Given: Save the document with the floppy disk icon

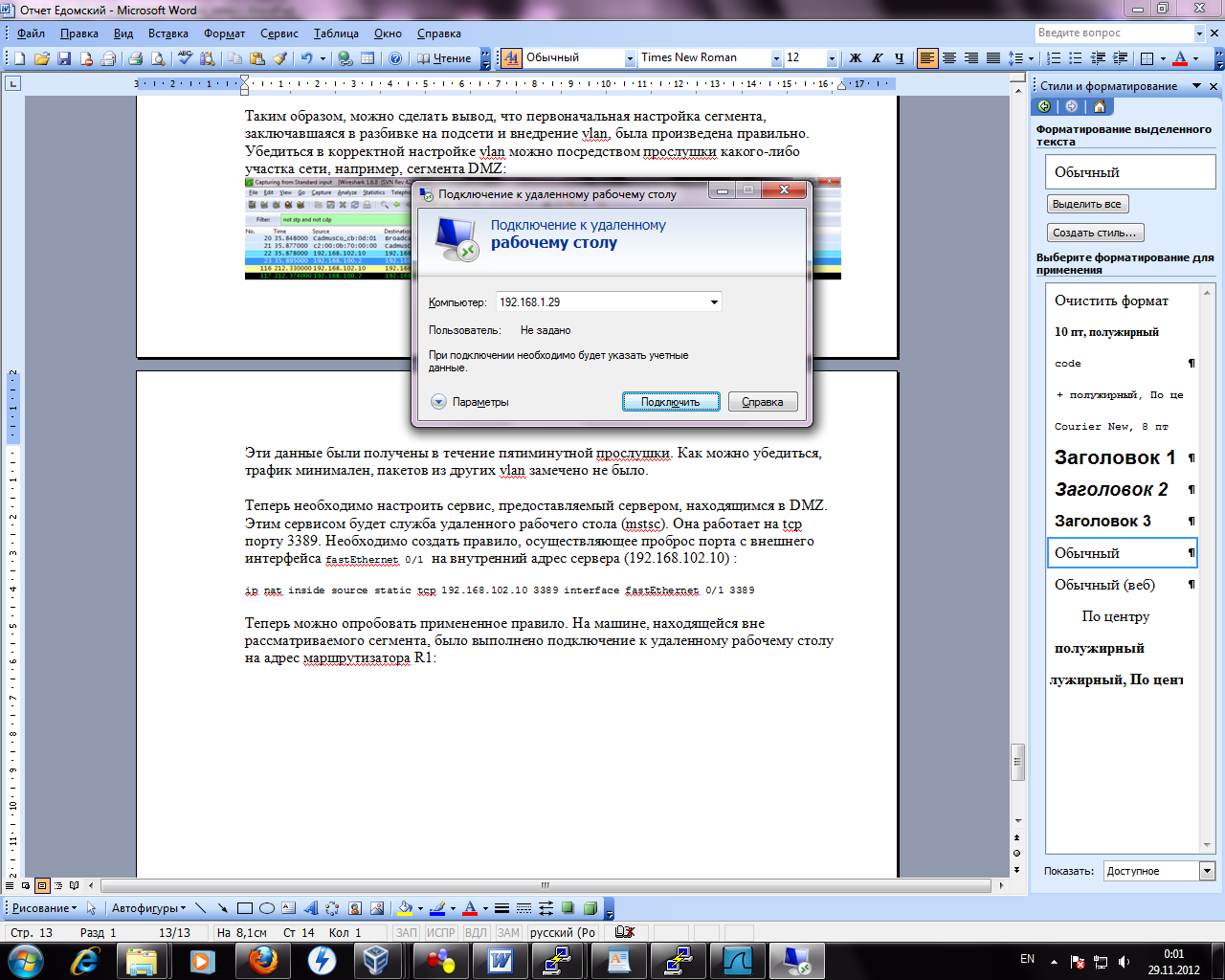Looking at the screenshot, I should (64, 58).
